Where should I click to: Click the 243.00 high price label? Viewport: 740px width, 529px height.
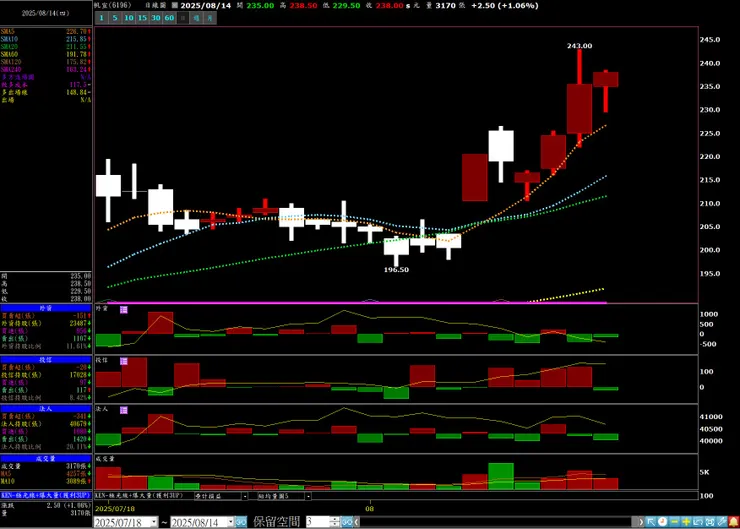pyautogui.click(x=580, y=46)
